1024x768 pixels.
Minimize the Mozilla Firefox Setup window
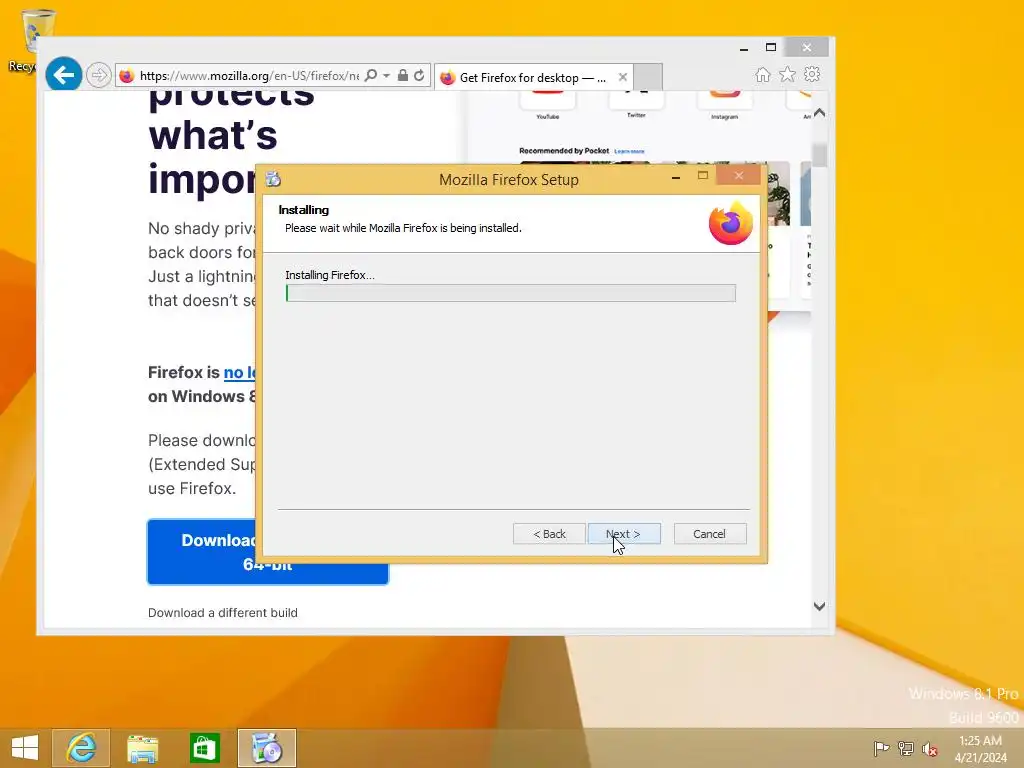point(676,176)
